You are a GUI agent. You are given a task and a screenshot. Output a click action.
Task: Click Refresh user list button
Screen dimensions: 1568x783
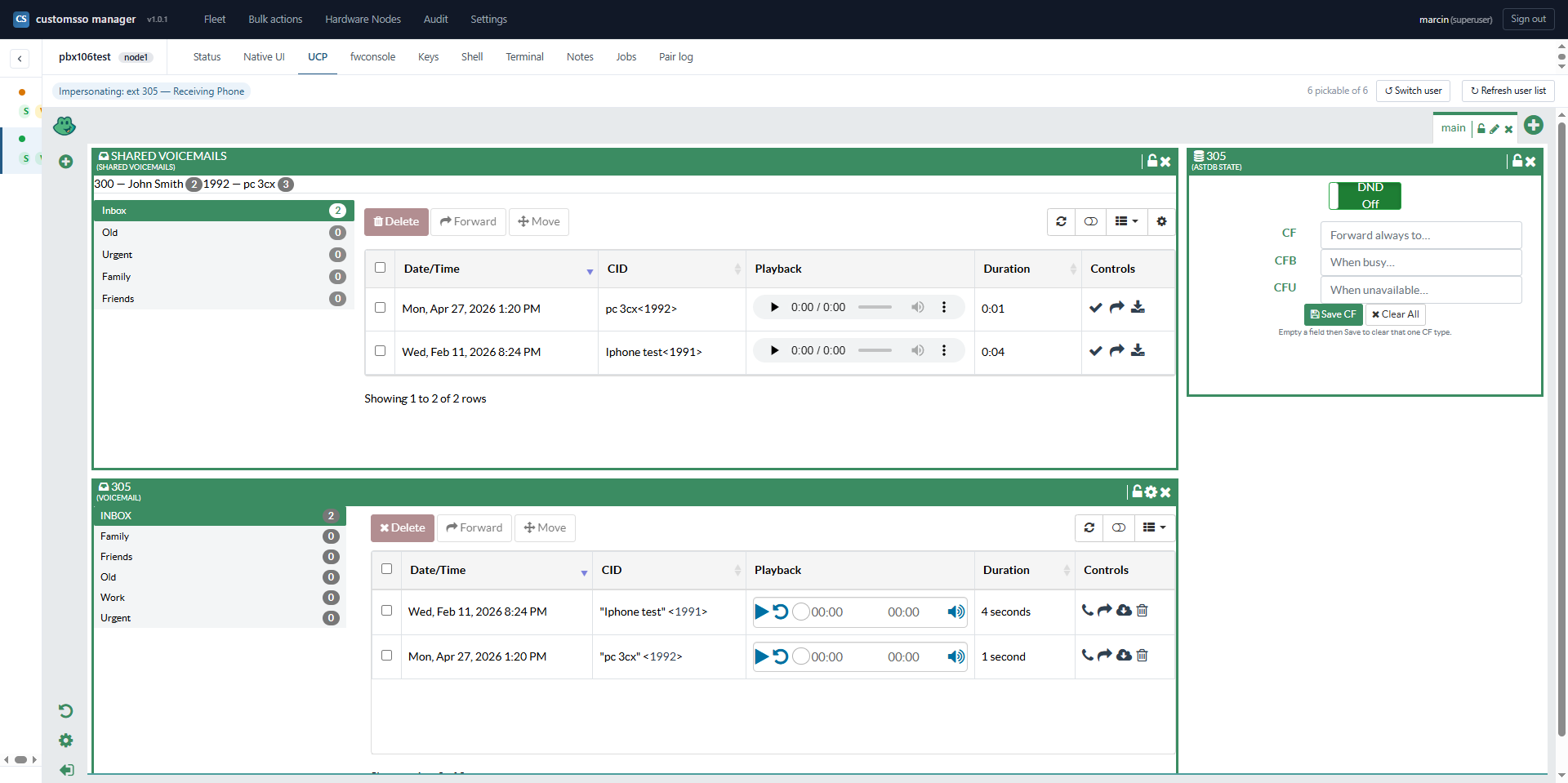1508,91
